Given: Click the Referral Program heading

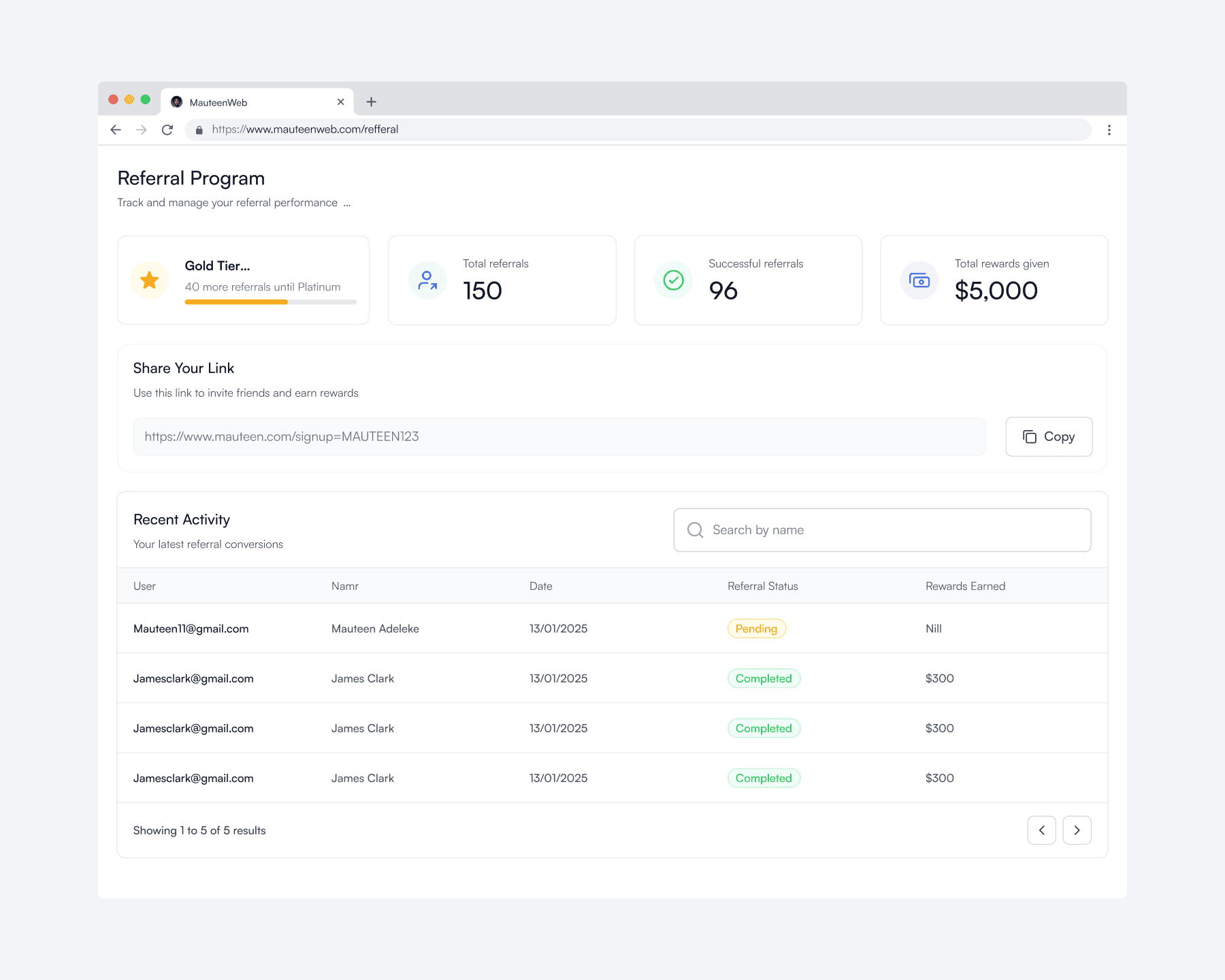Looking at the screenshot, I should tap(191, 178).
